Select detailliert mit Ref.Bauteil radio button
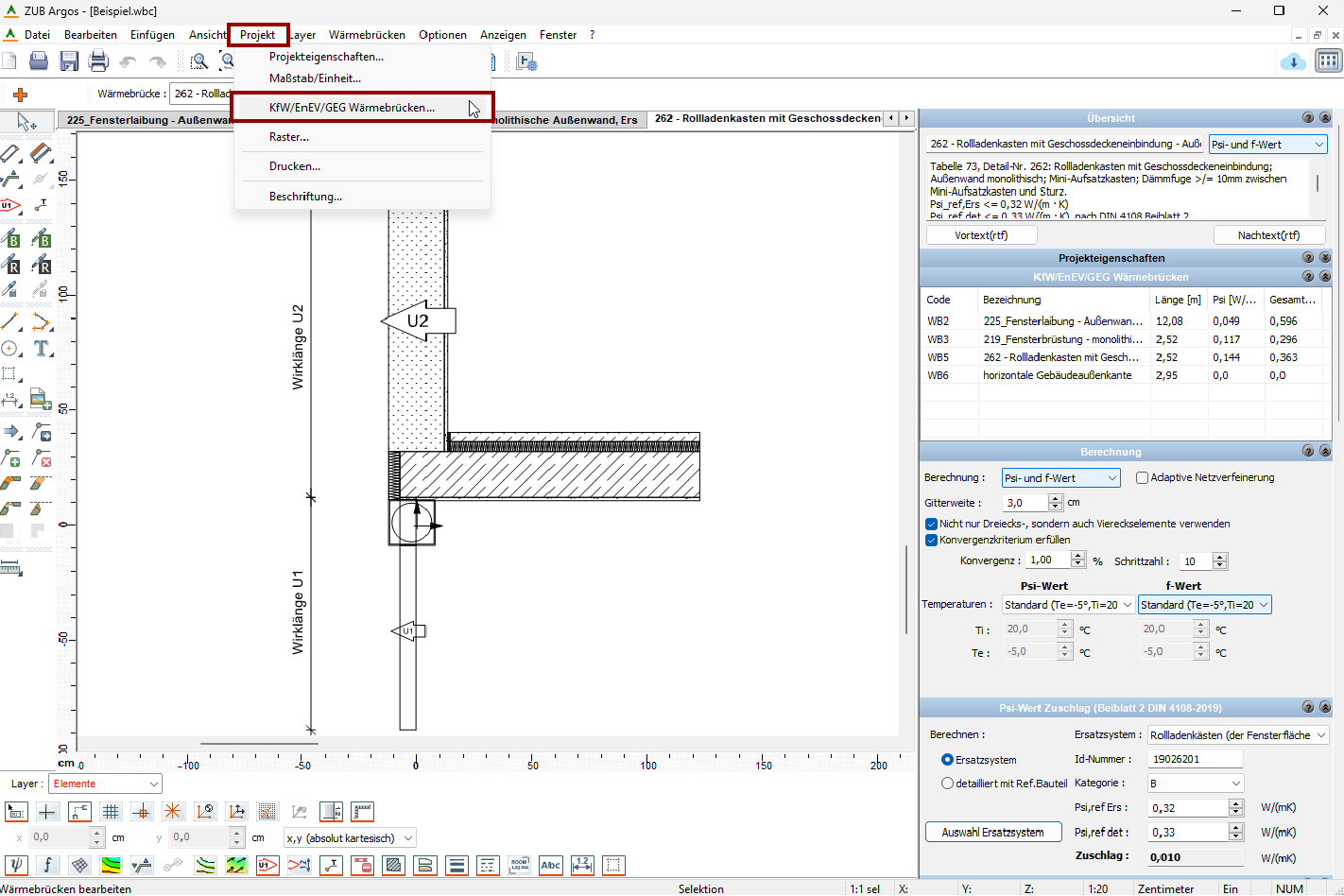Screen dimensions: 1344x896 pyautogui.click(x=947, y=784)
